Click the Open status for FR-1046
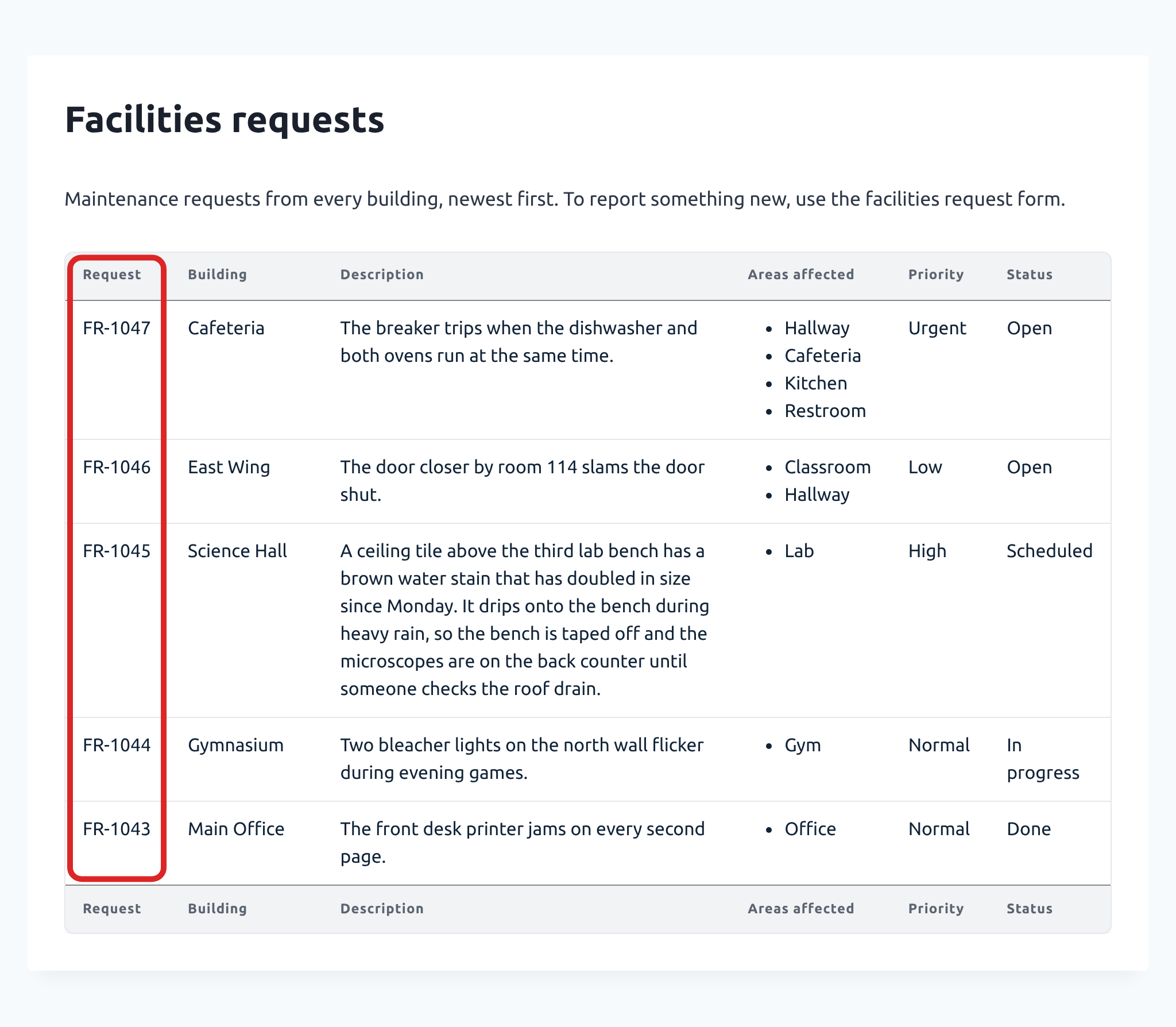This screenshot has width=1176, height=1027. (1030, 467)
